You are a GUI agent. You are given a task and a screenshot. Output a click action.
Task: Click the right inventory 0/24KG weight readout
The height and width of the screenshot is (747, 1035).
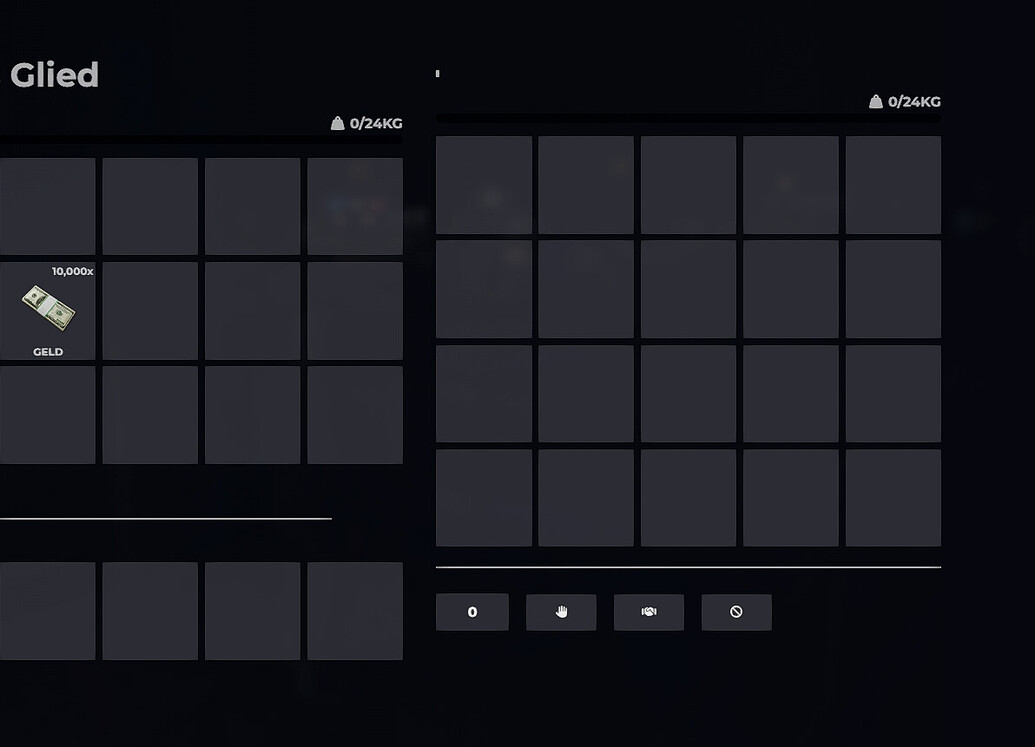point(908,100)
